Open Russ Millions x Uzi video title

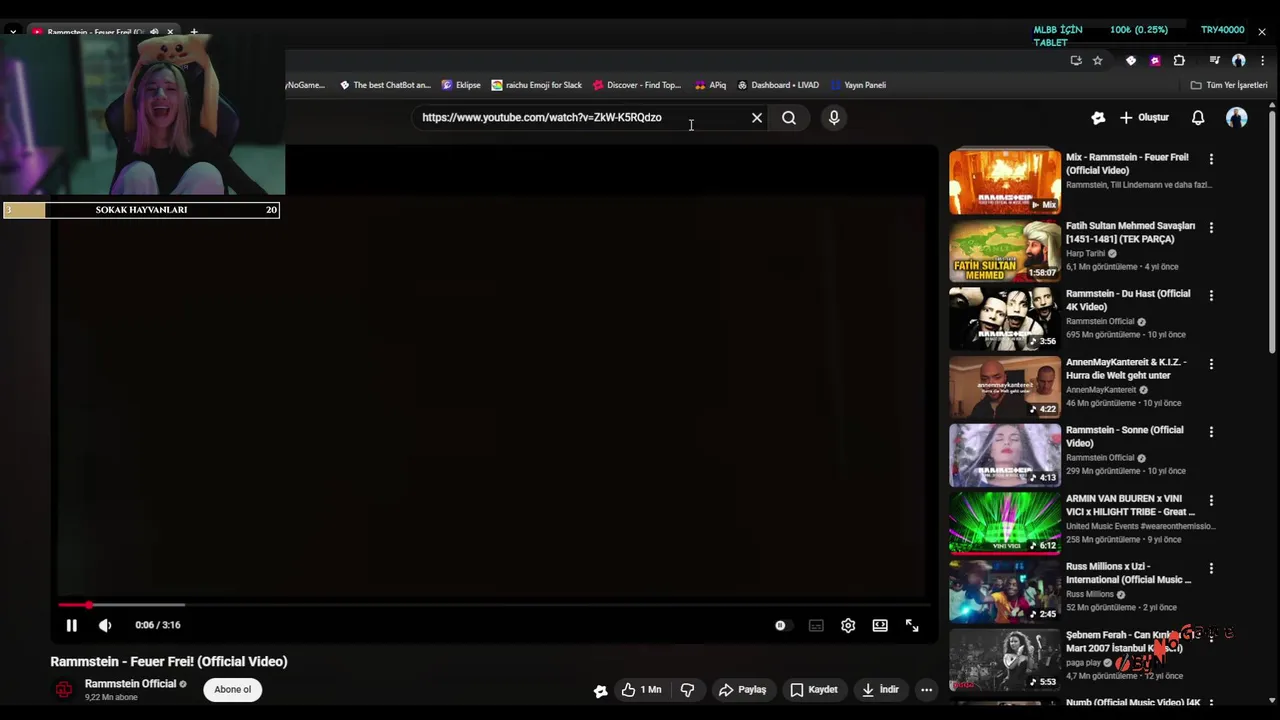tap(1128, 573)
